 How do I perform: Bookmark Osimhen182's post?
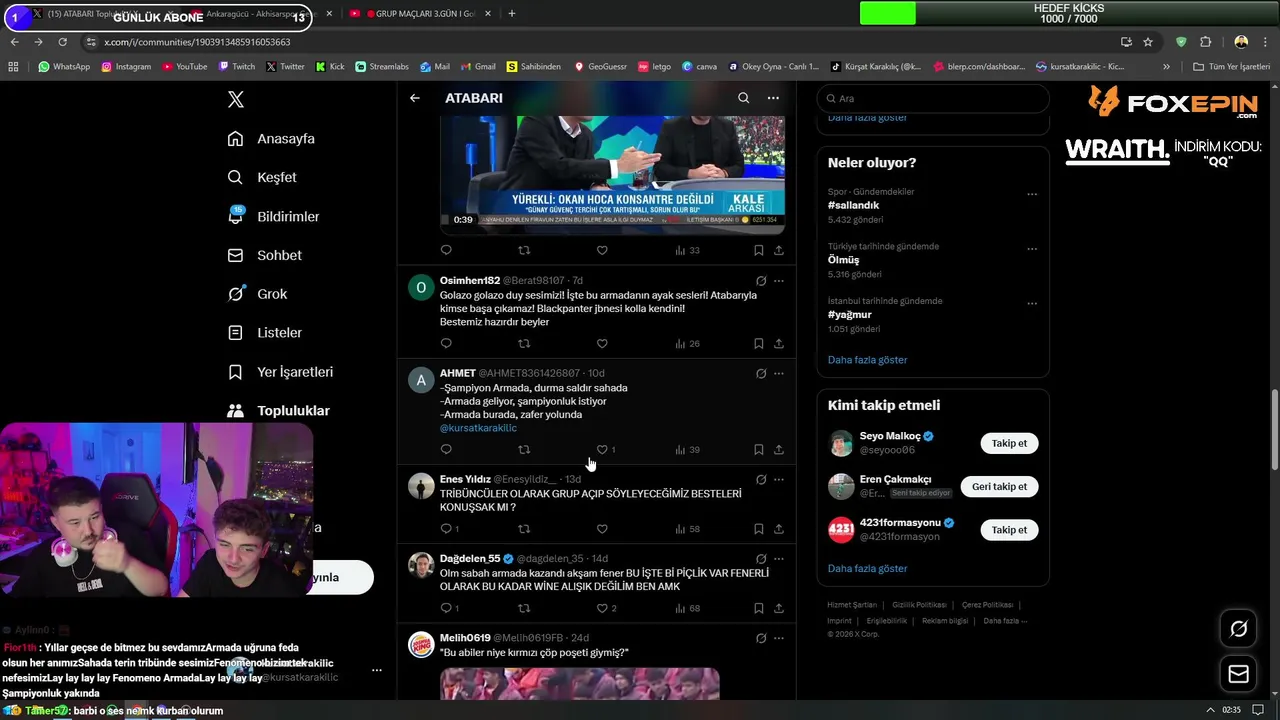759,344
